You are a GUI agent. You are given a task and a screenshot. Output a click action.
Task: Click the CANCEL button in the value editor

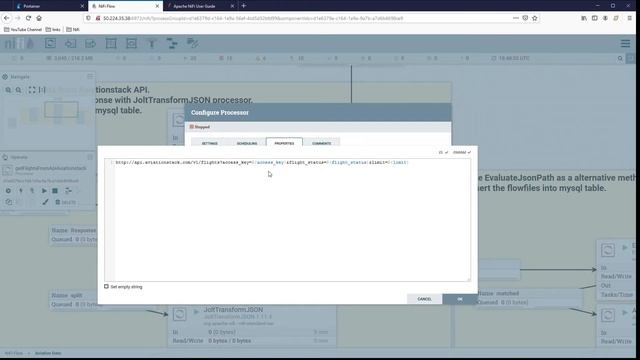[x=424, y=299]
